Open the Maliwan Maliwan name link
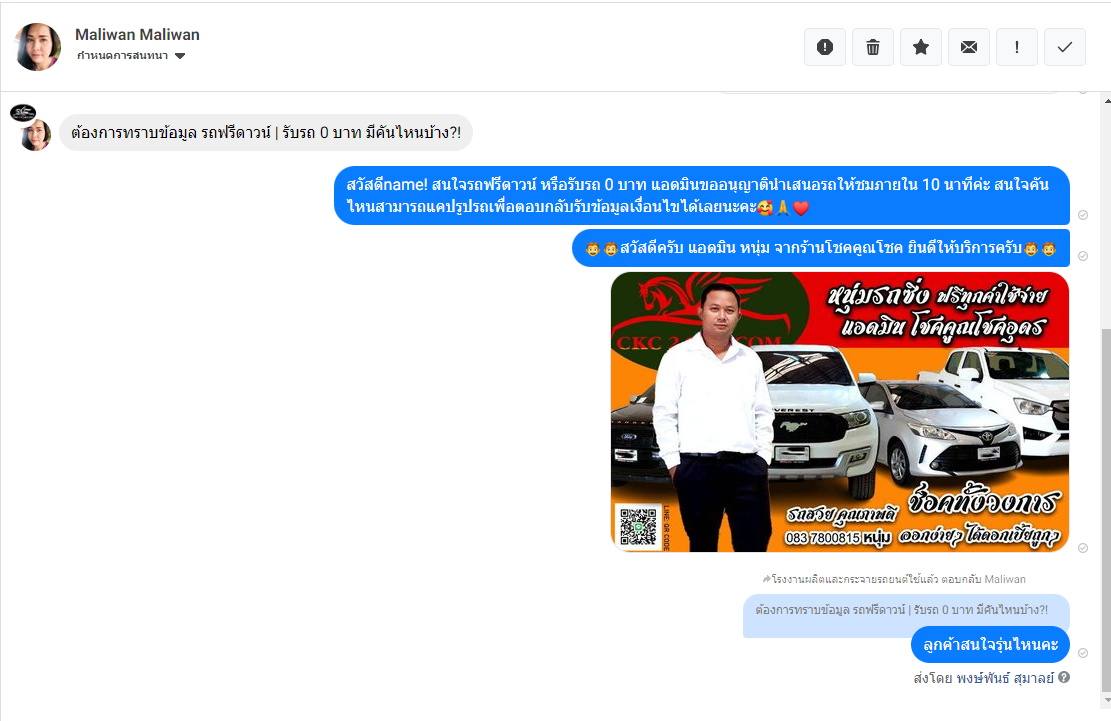Viewport: 1111px width, 721px height. point(137,35)
